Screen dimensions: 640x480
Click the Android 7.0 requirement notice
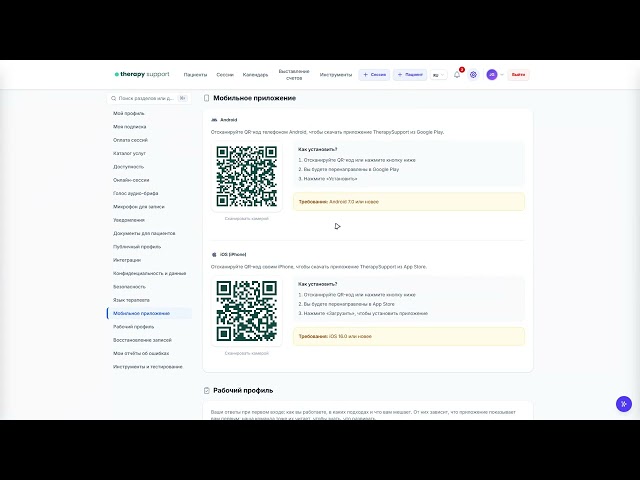(409, 202)
